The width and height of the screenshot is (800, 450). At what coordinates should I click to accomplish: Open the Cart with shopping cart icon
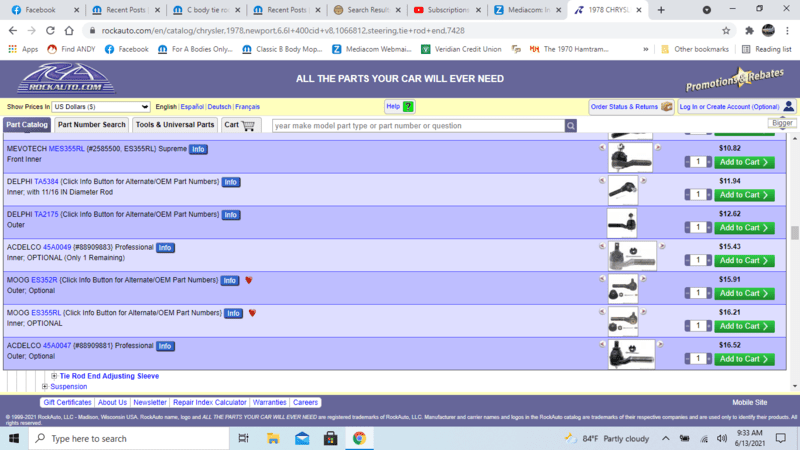pos(241,125)
